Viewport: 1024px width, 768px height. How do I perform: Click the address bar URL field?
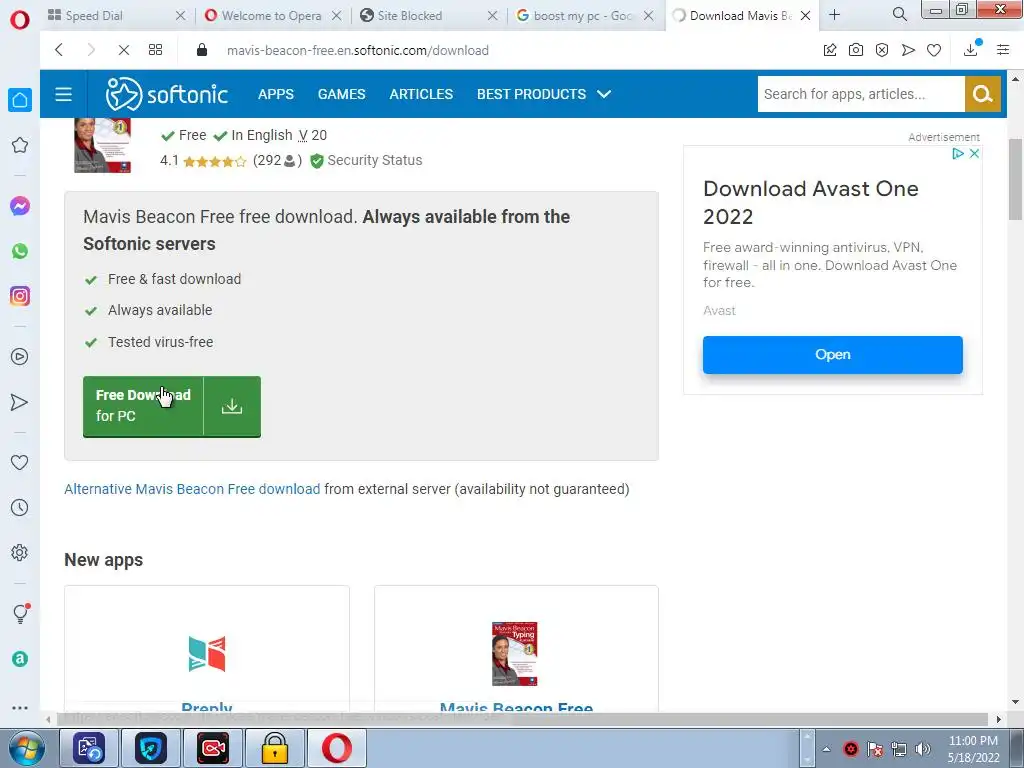point(357,50)
